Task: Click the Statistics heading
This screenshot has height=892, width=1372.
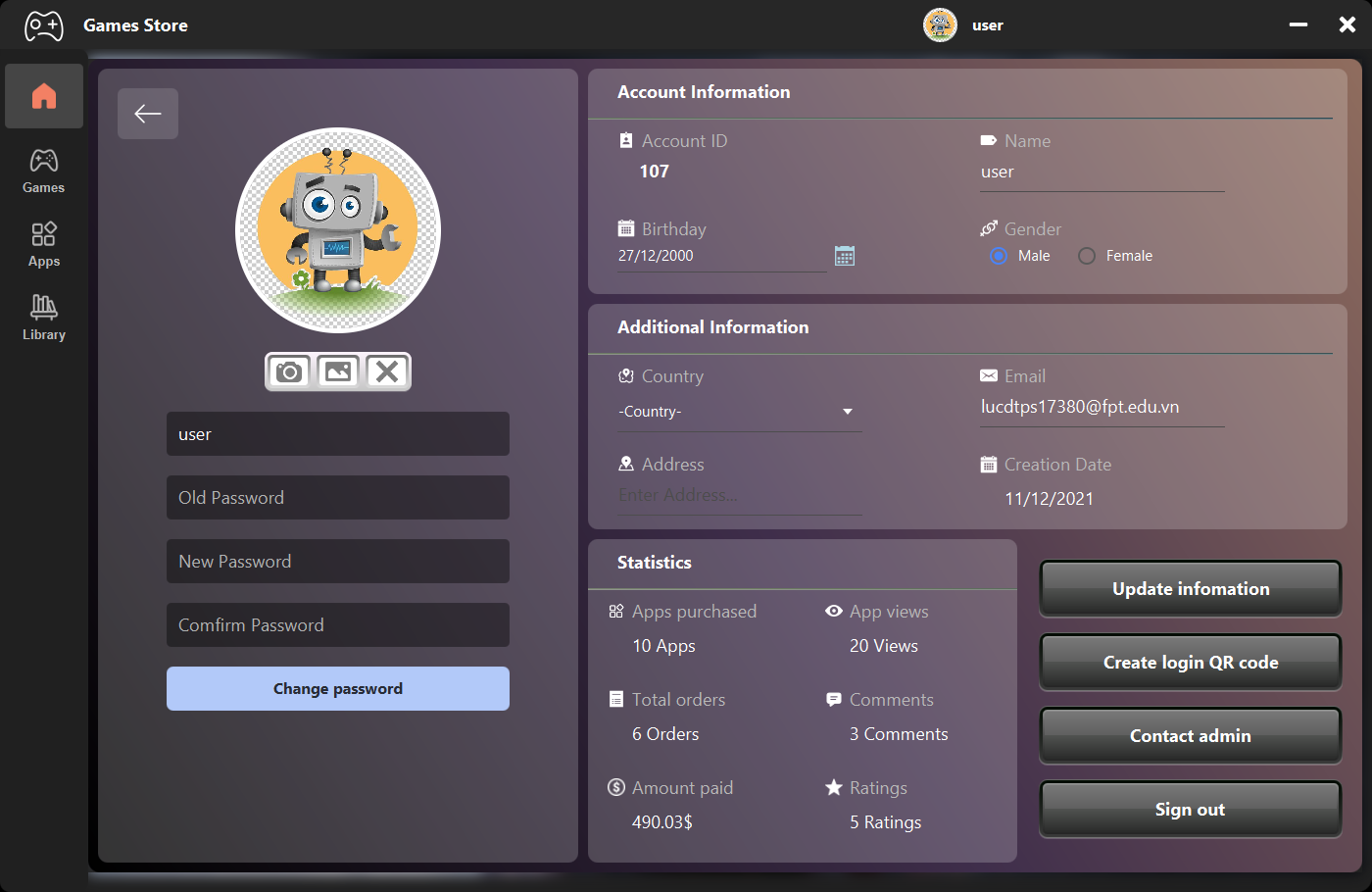Action: coord(655,563)
